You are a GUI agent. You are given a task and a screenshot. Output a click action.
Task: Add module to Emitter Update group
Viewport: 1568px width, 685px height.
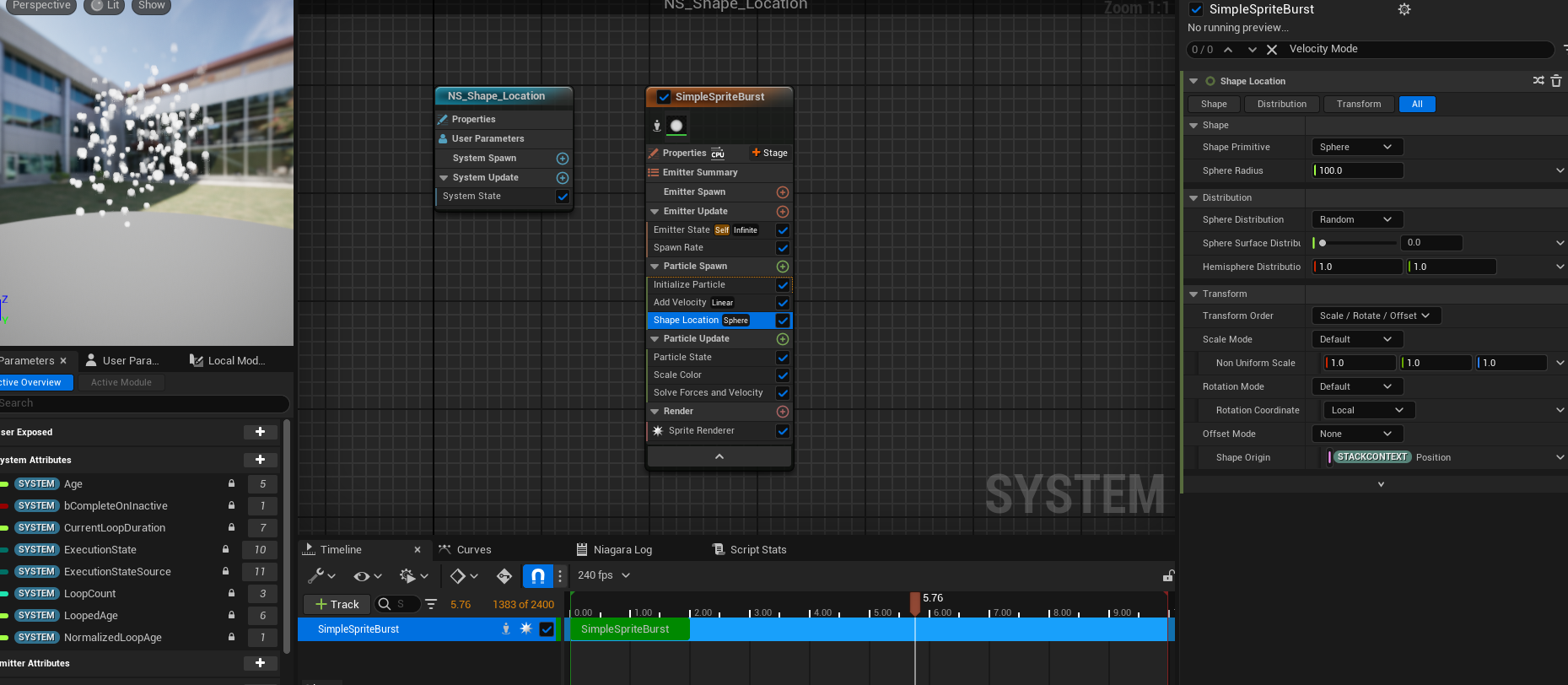tap(783, 212)
